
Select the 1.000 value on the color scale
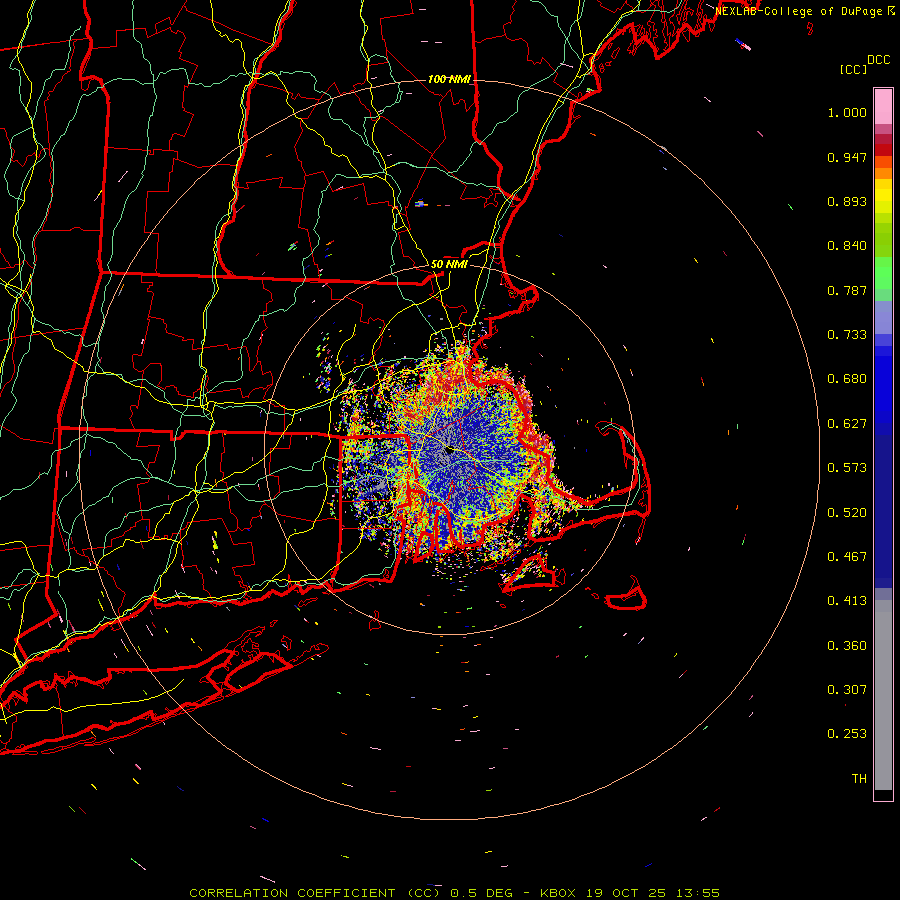click(847, 113)
